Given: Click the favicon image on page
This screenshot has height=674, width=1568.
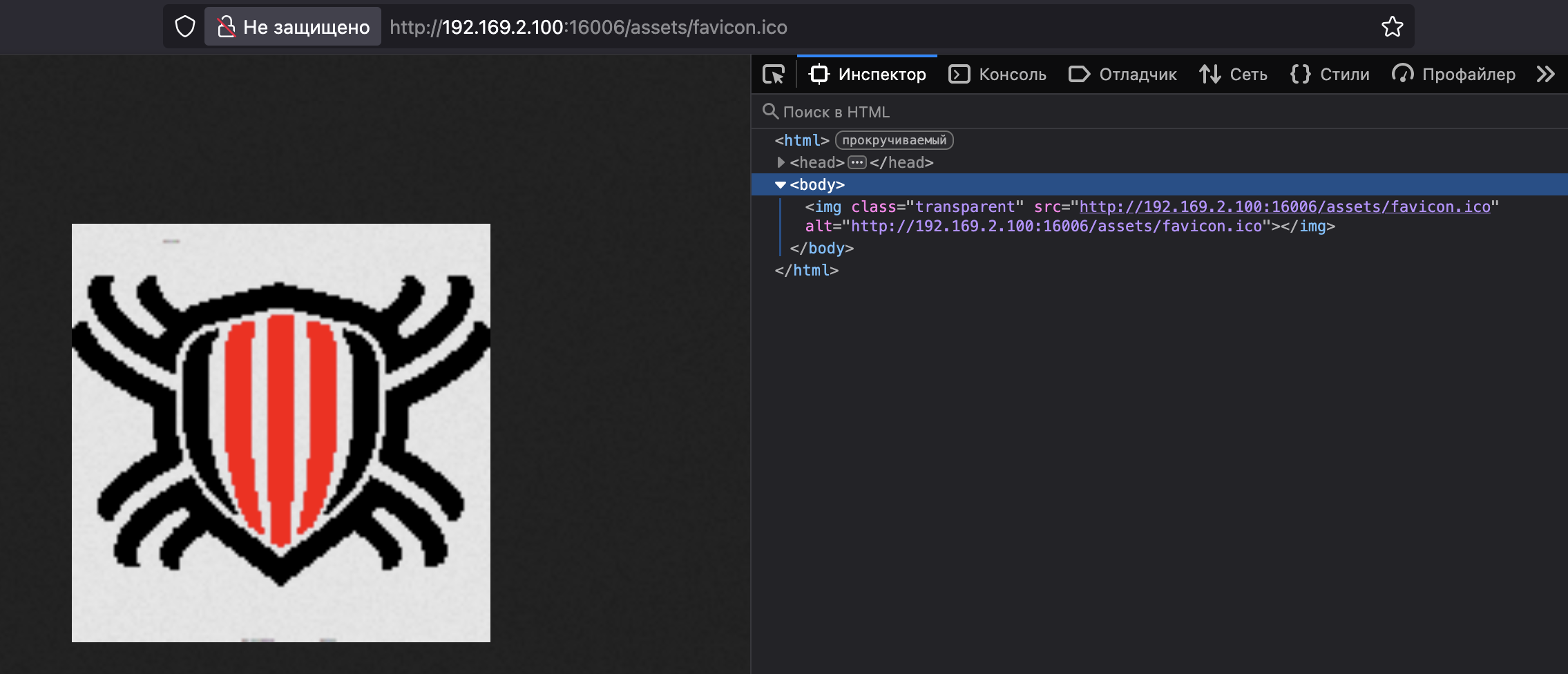Looking at the screenshot, I should point(281,433).
